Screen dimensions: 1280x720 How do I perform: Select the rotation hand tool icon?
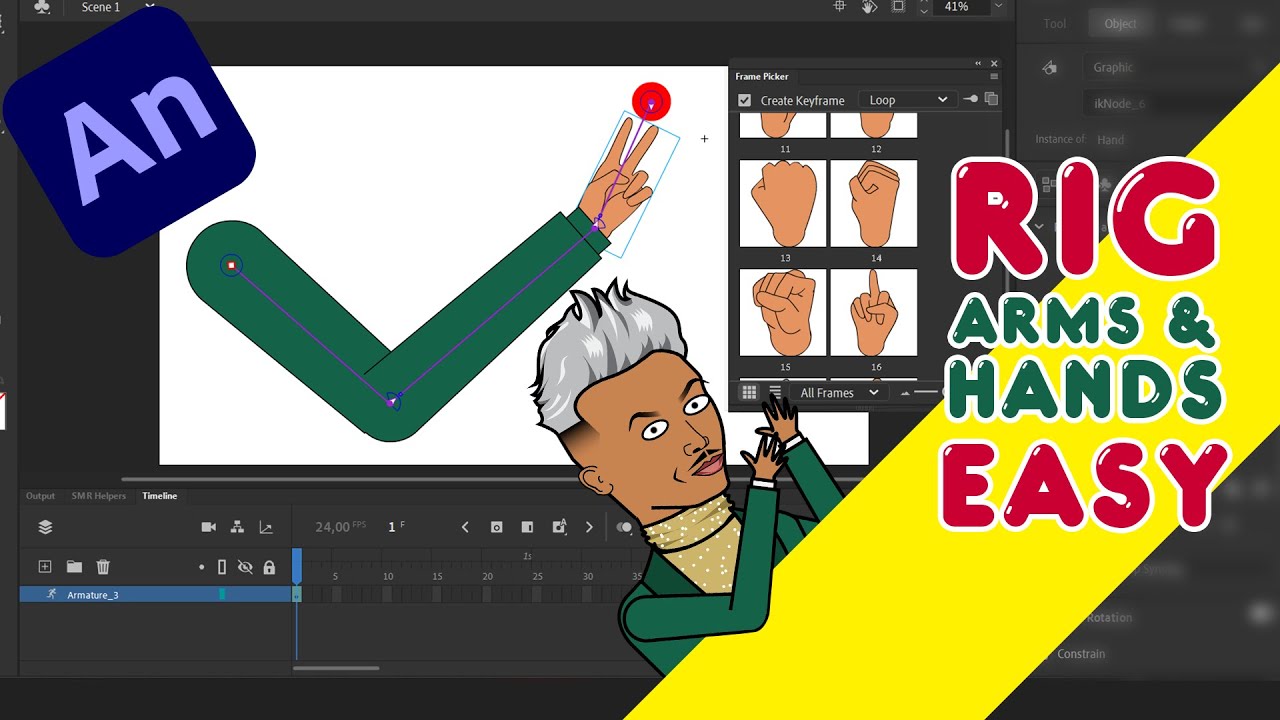pyautogui.click(x=870, y=6)
